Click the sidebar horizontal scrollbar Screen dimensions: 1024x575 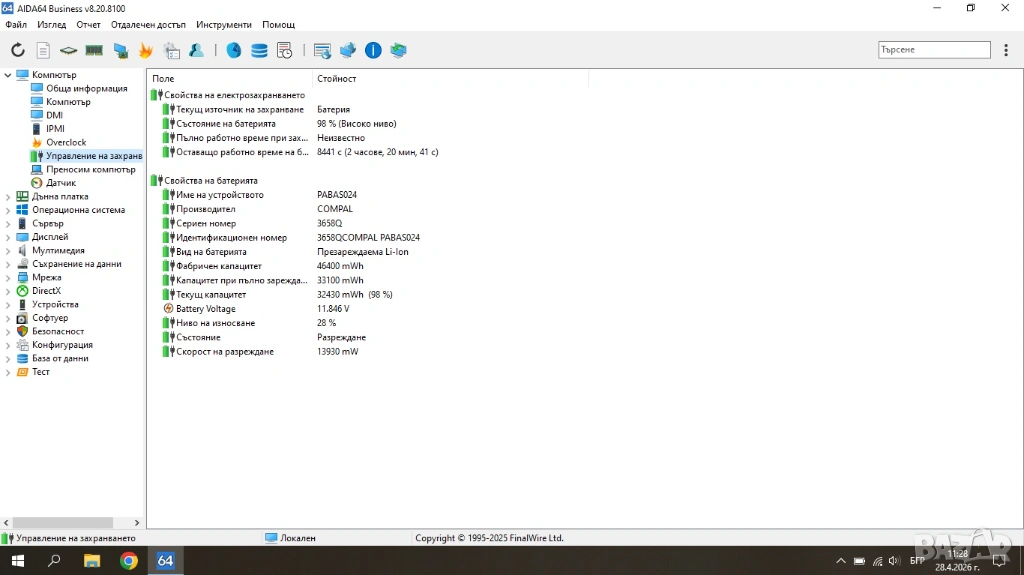60,522
